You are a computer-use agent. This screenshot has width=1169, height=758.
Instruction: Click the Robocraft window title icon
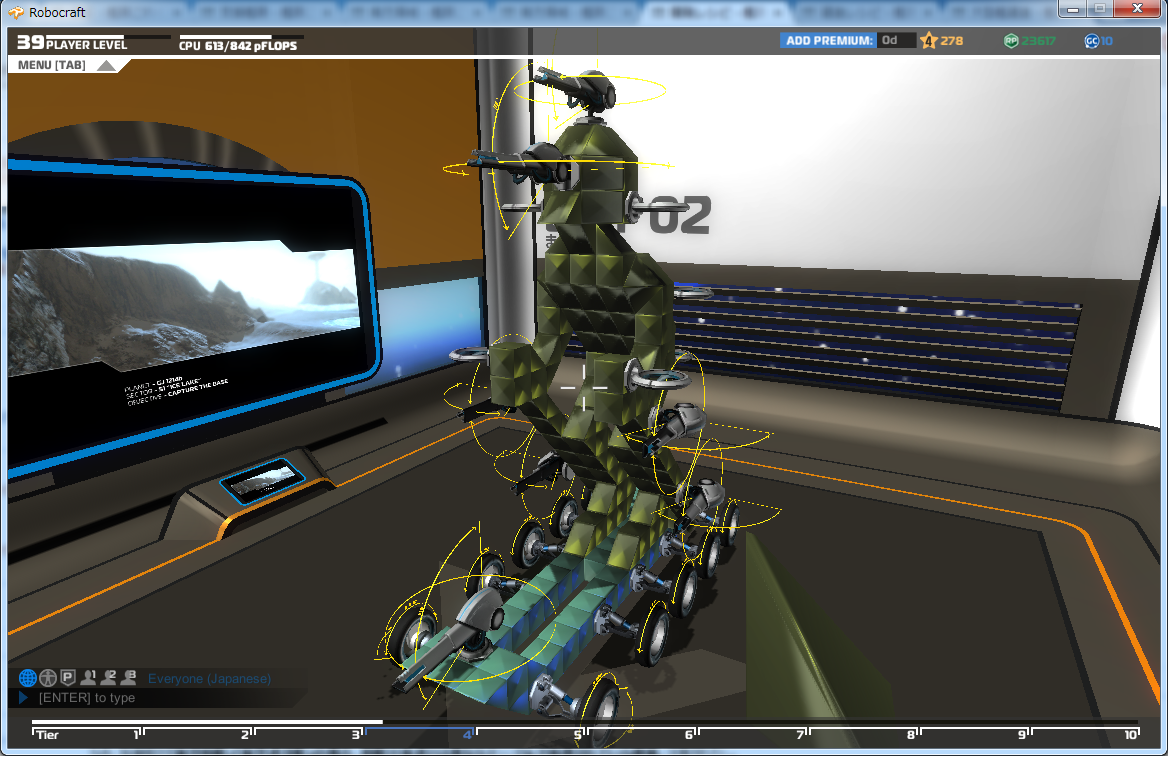click(16, 12)
